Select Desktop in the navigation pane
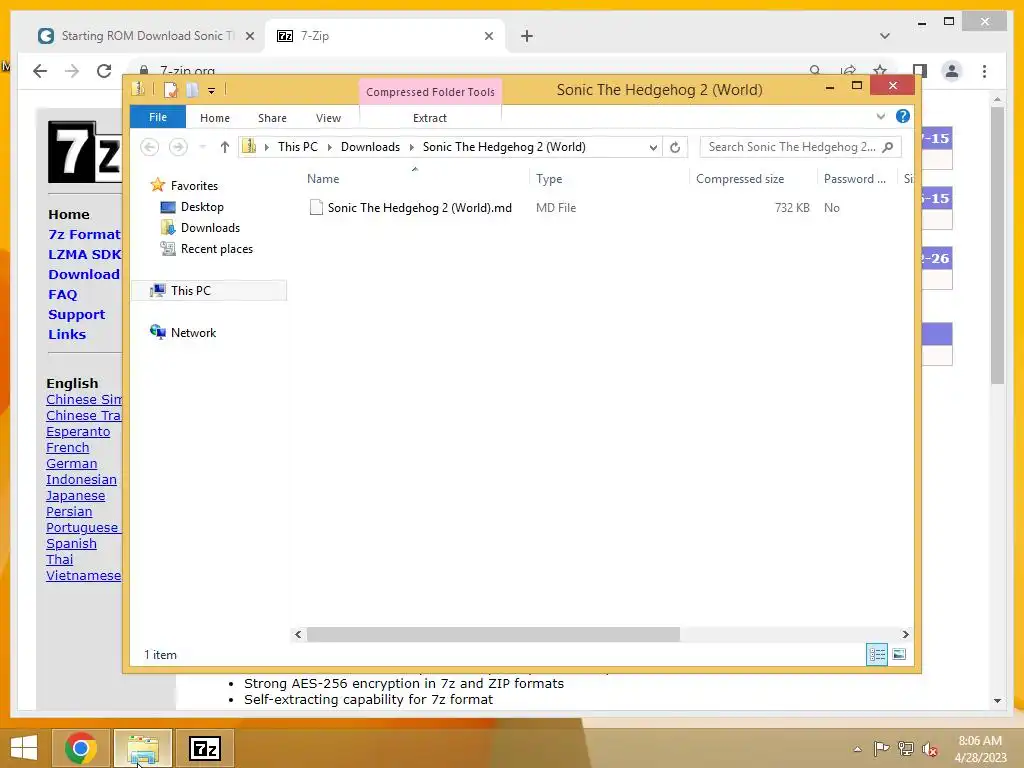This screenshot has width=1024, height=768. coord(202,206)
